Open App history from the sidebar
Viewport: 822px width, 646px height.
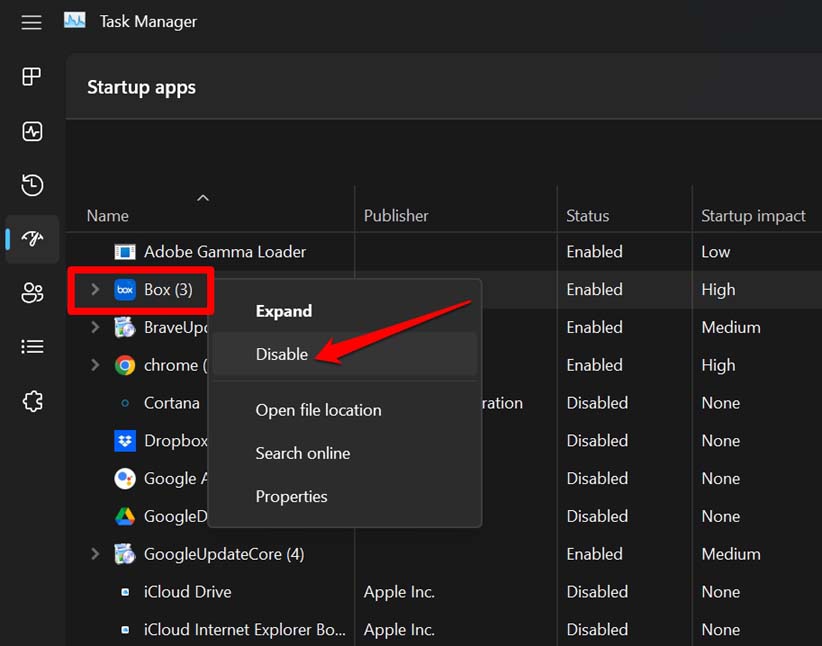click(x=31, y=185)
